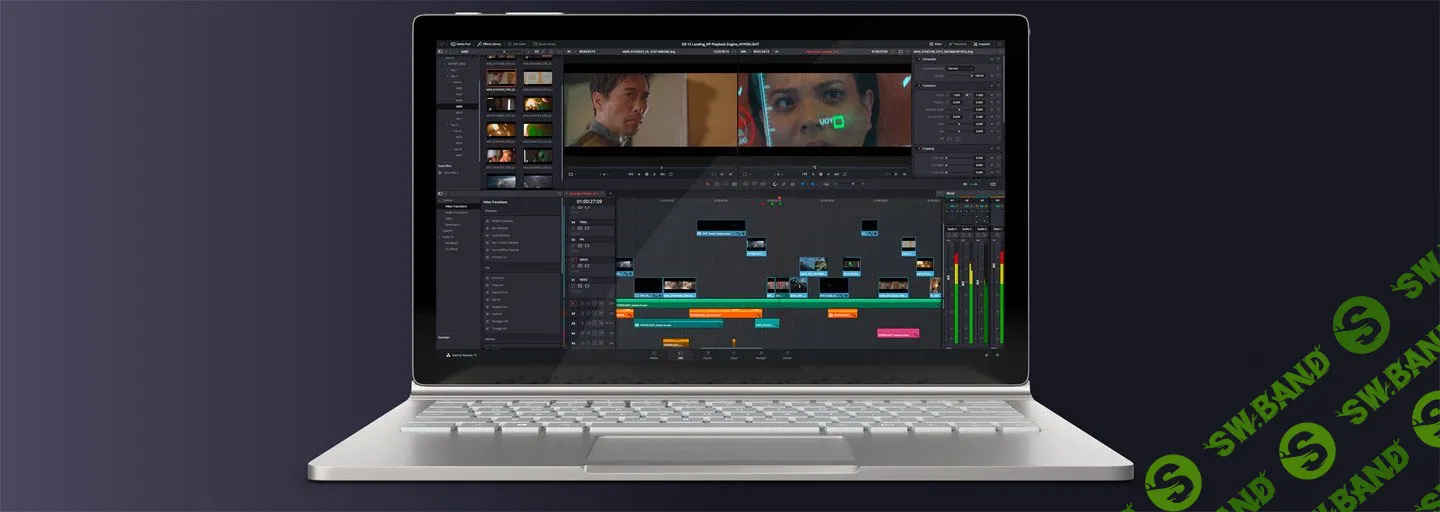Collapse the Cropping section in Inspector

(919, 148)
